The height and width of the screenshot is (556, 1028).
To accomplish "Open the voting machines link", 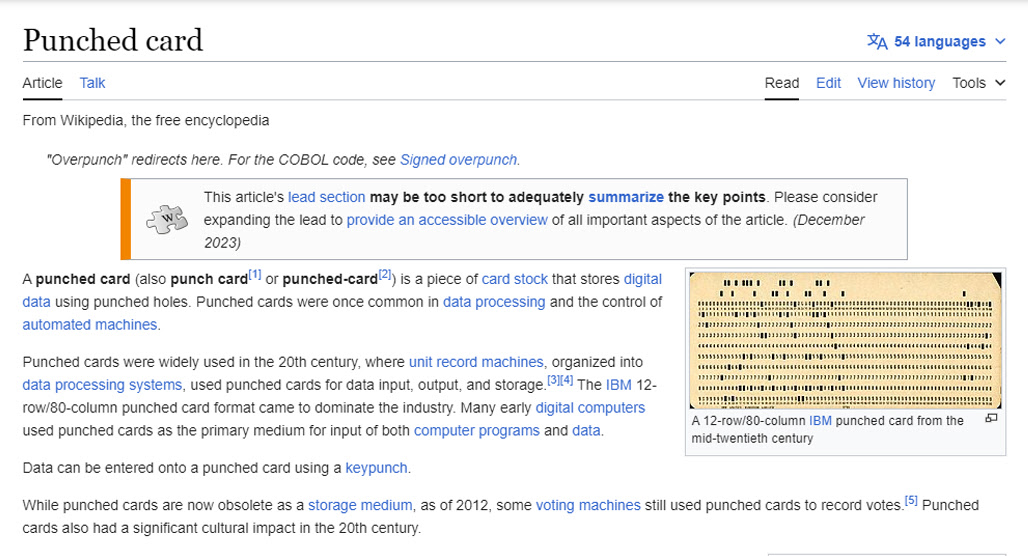I will [588, 506].
